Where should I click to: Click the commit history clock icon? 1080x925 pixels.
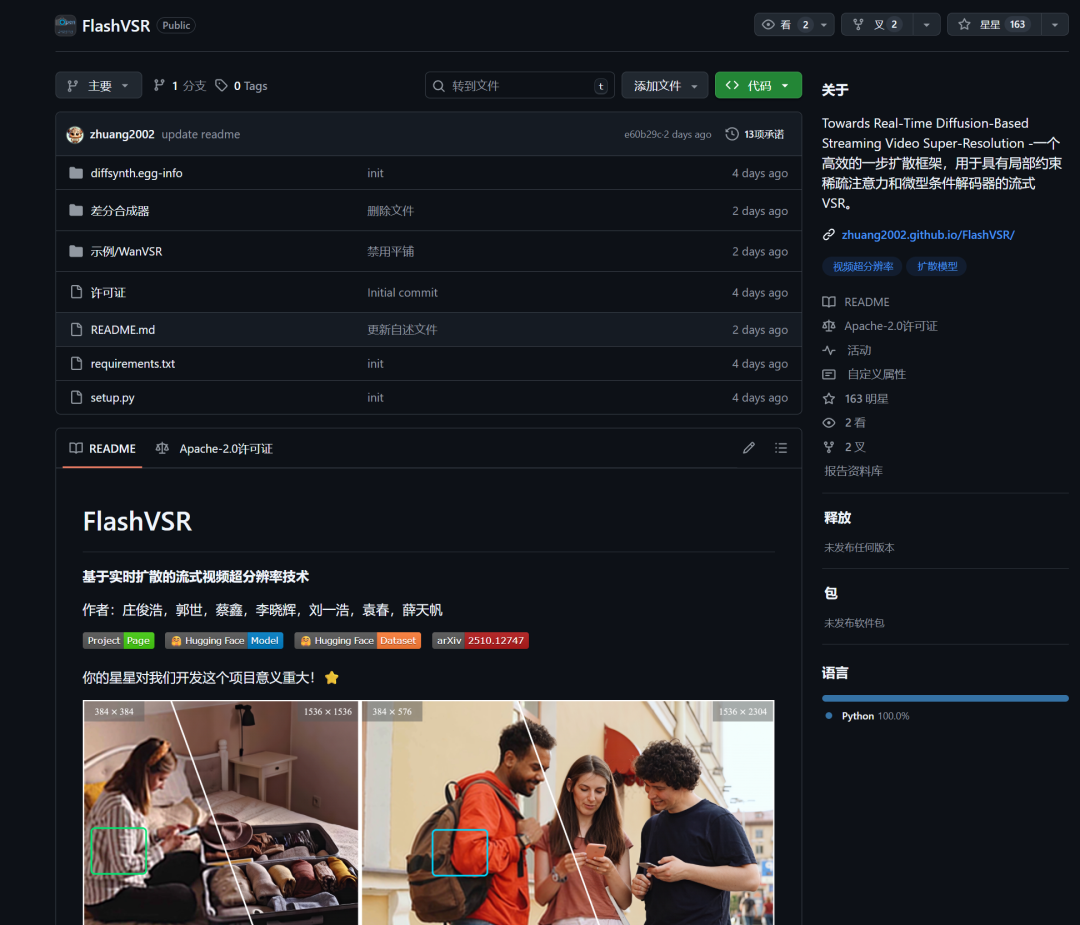[732, 134]
